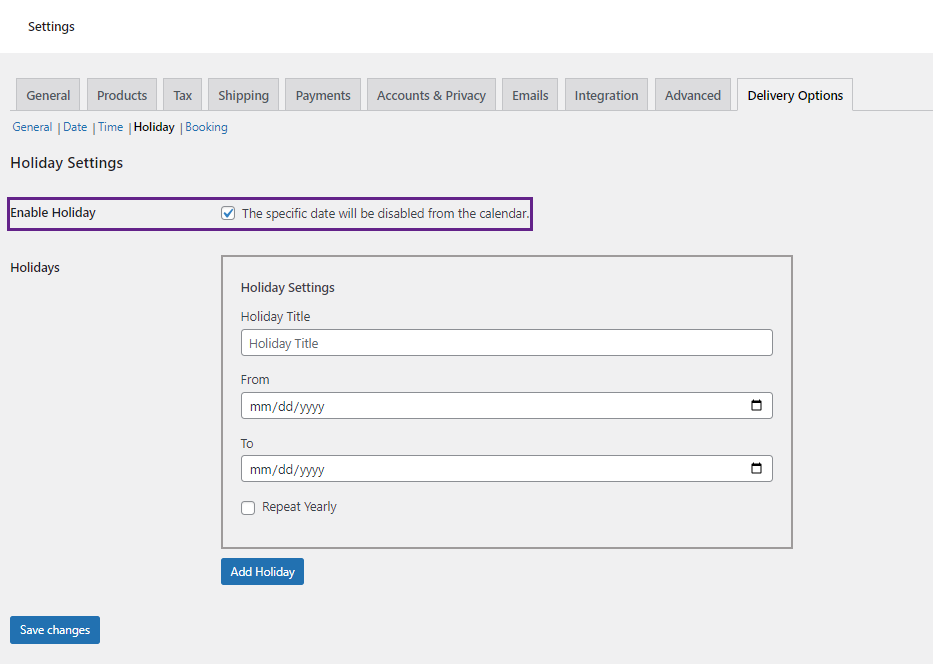
Task: Open calendar picker icon in To field
Action: pos(756,468)
